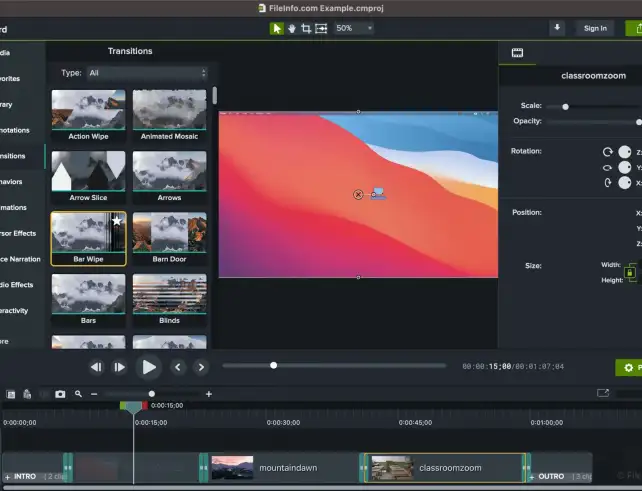Pick the Arrows transition thumbnail
The width and height of the screenshot is (642, 491).
tap(170, 177)
